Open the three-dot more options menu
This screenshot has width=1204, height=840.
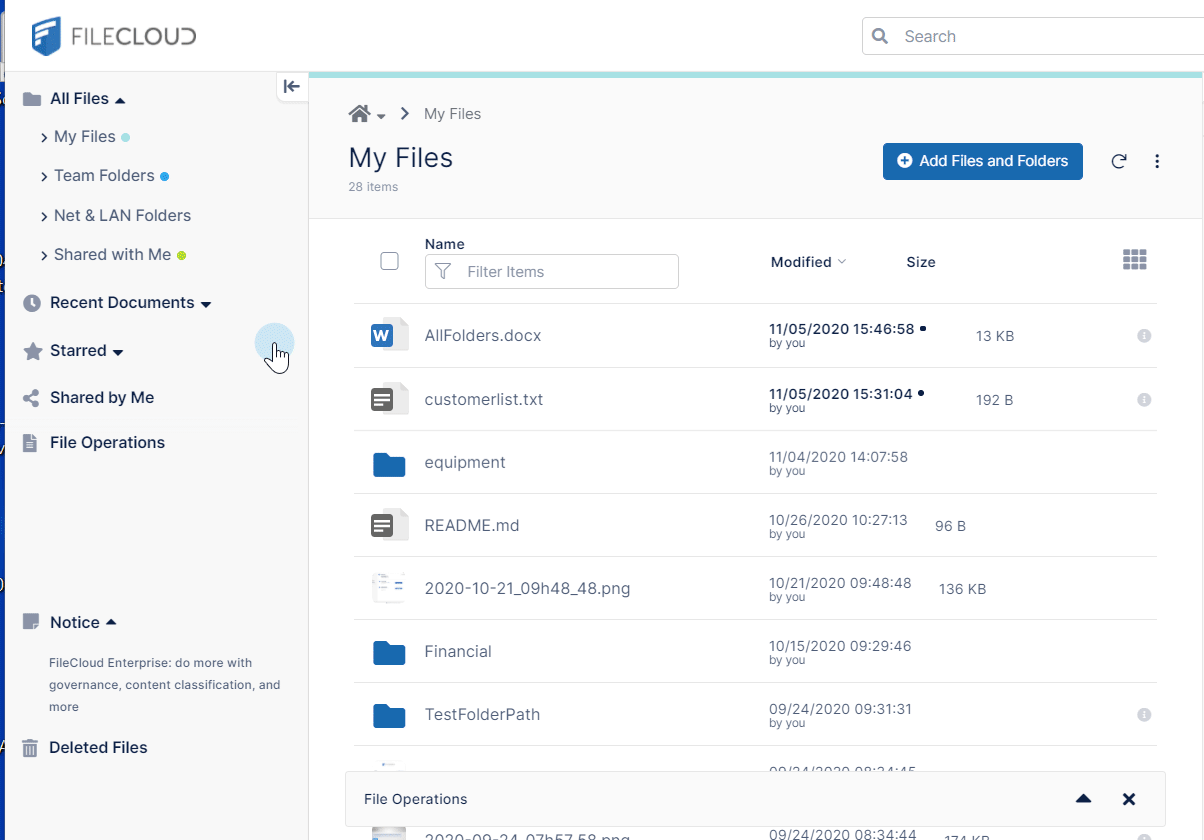[x=1157, y=161]
